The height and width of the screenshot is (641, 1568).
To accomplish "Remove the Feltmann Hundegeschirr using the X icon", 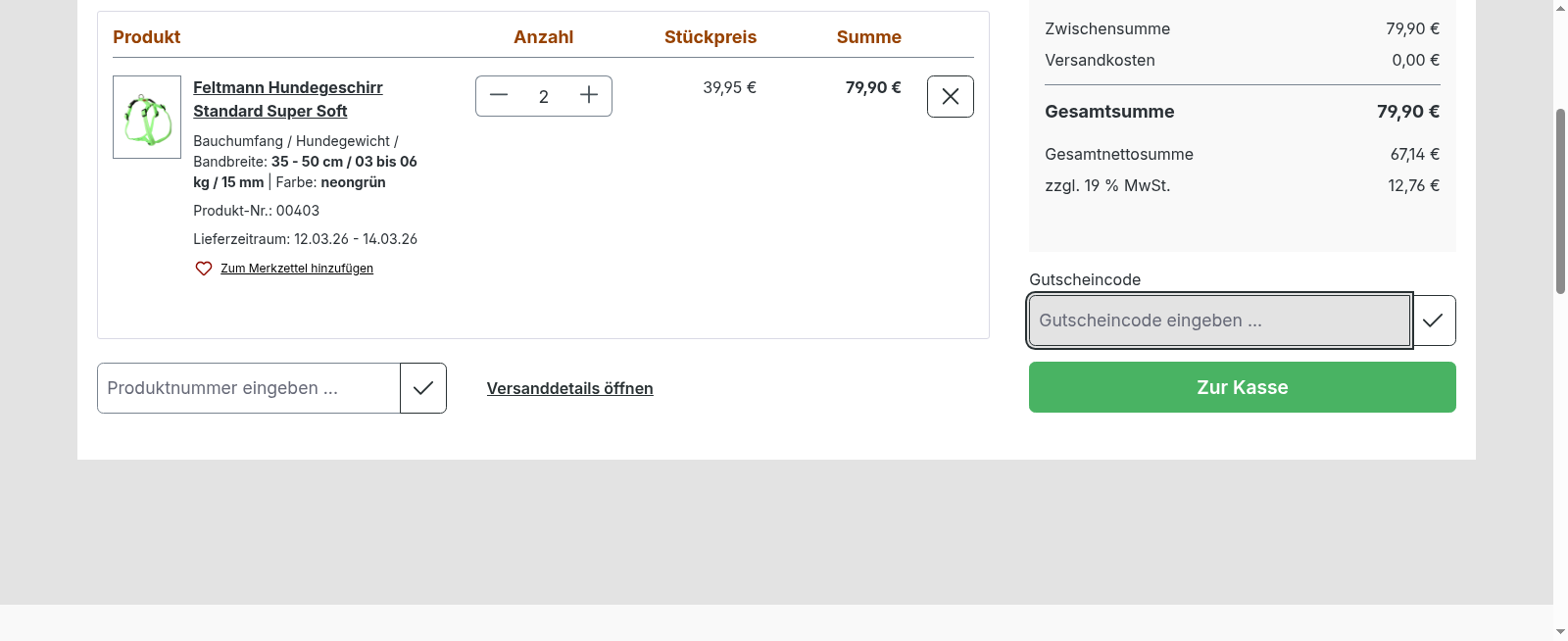I will [950, 96].
